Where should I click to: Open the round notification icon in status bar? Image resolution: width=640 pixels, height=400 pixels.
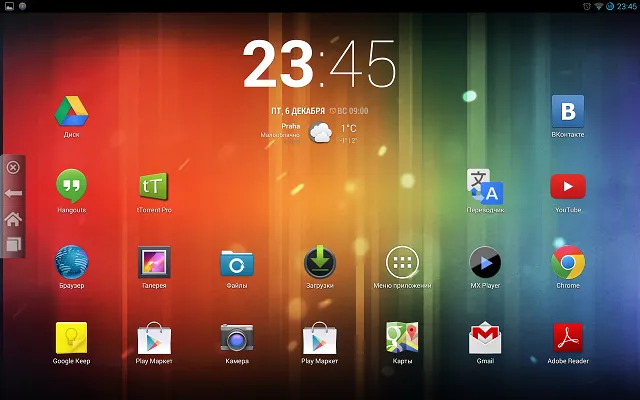(x=22, y=6)
